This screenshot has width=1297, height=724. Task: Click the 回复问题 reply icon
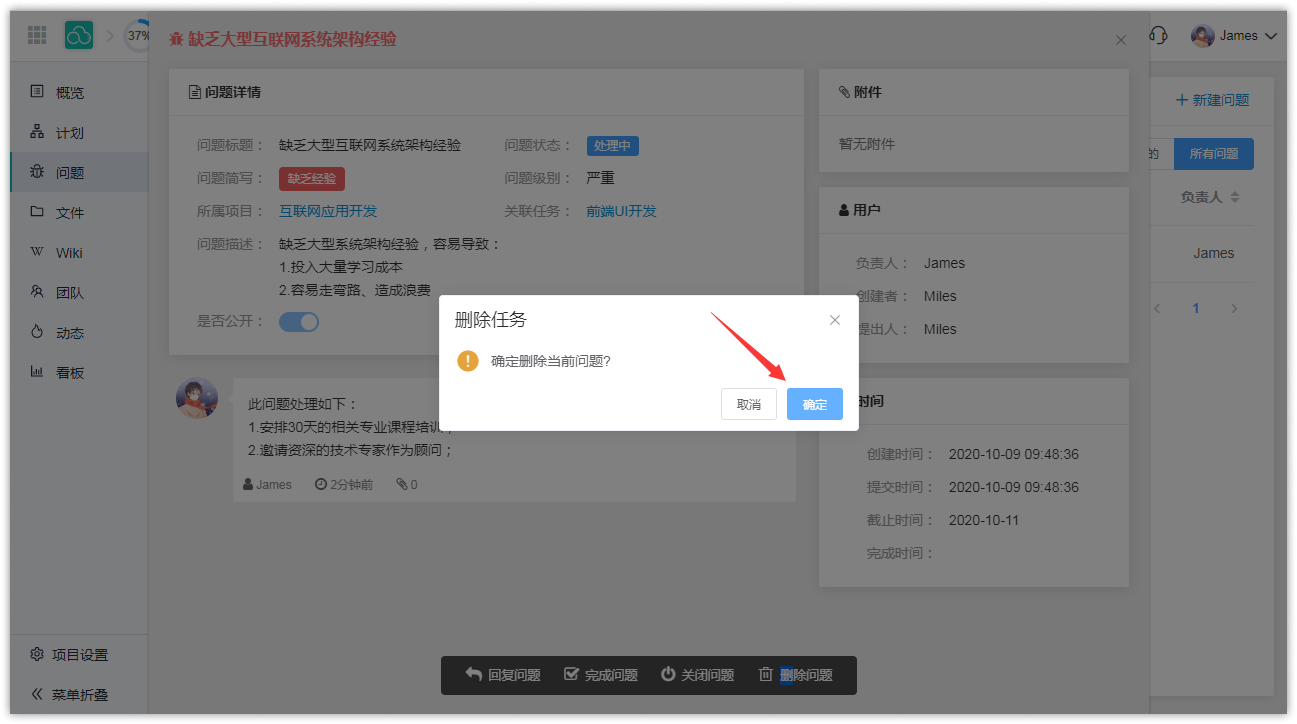click(474, 674)
